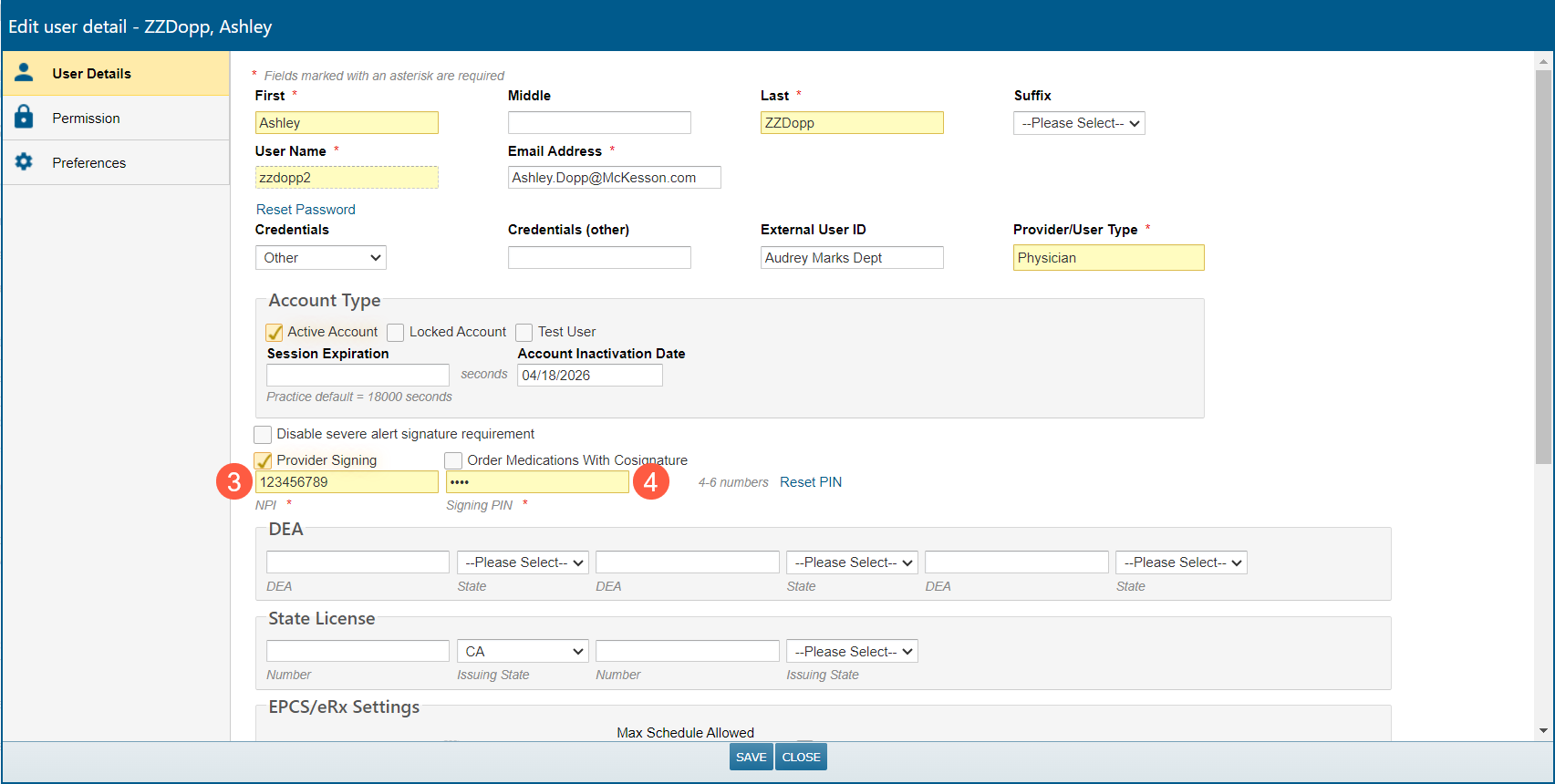
Task: Click the Account Inactivation Date field
Action: (x=590, y=376)
